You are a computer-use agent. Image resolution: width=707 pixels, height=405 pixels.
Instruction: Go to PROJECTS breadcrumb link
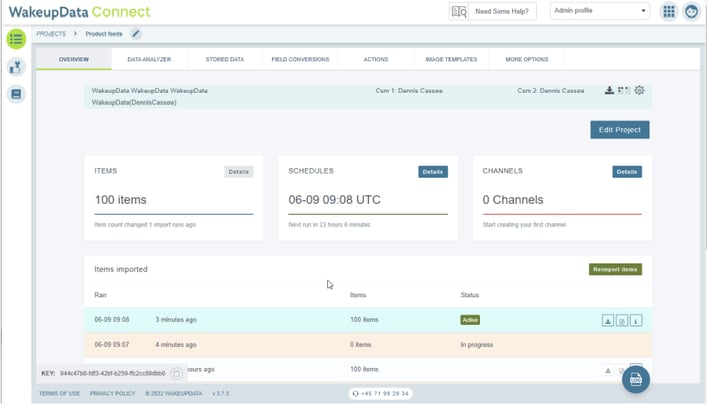(51, 34)
